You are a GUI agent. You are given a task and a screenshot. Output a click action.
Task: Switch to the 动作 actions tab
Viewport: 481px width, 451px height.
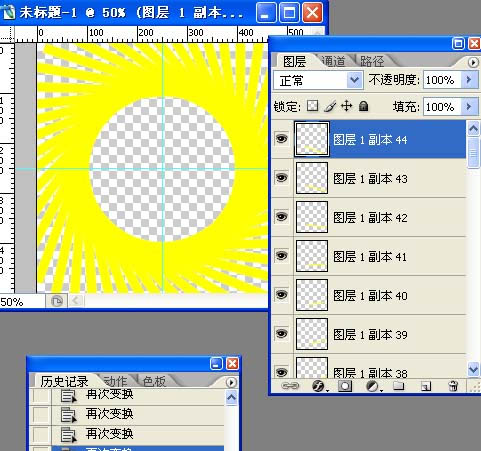pos(115,381)
